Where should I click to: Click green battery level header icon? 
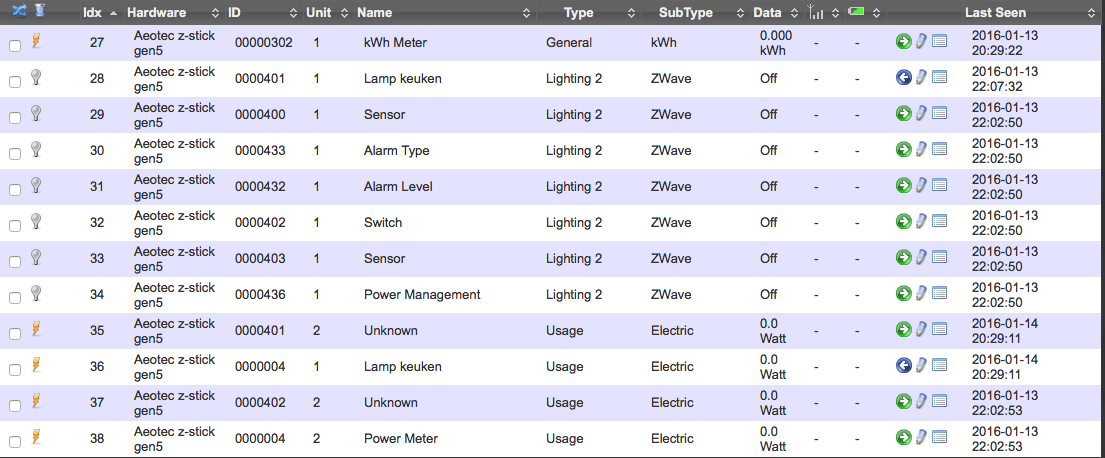[x=857, y=12]
